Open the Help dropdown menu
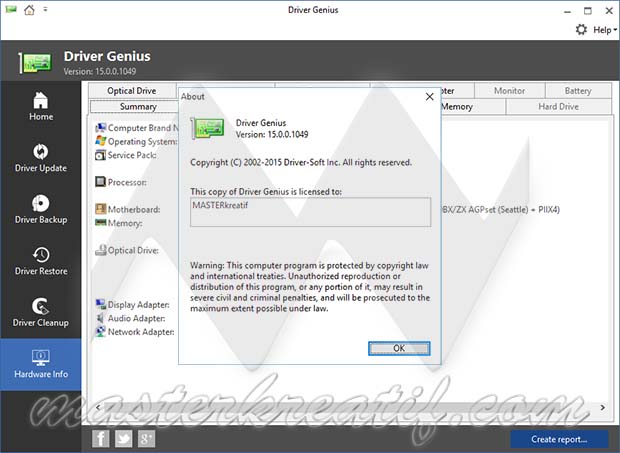Screen dimensions: 620x453 click(605, 30)
